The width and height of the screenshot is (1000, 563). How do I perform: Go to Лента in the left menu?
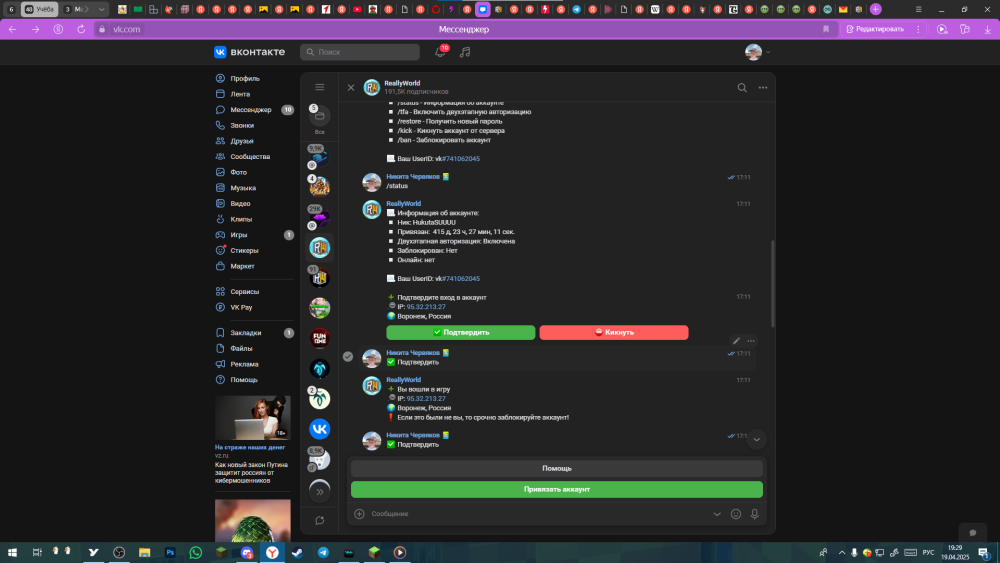point(240,94)
